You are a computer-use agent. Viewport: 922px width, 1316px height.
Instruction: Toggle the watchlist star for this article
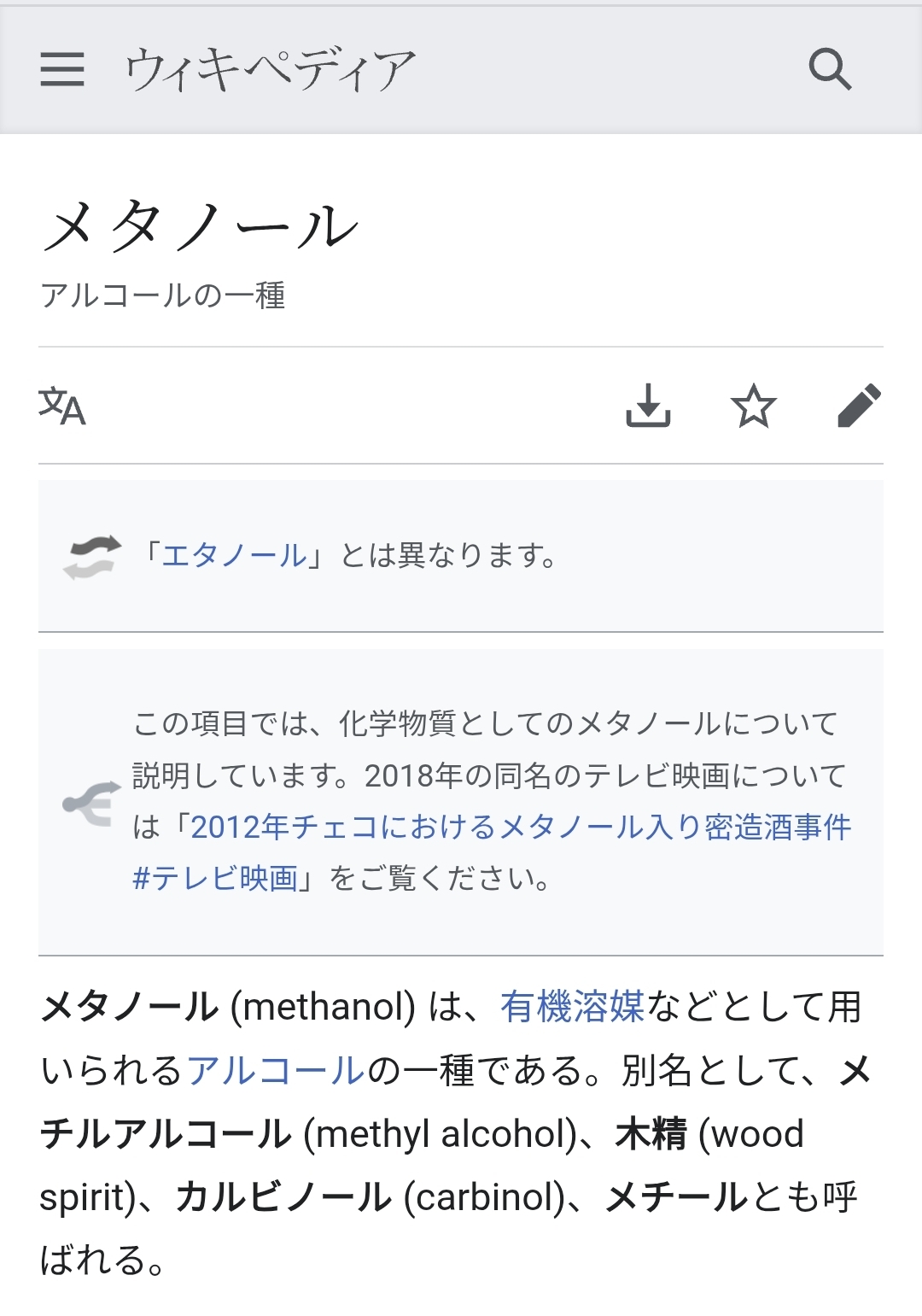[x=754, y=406]
